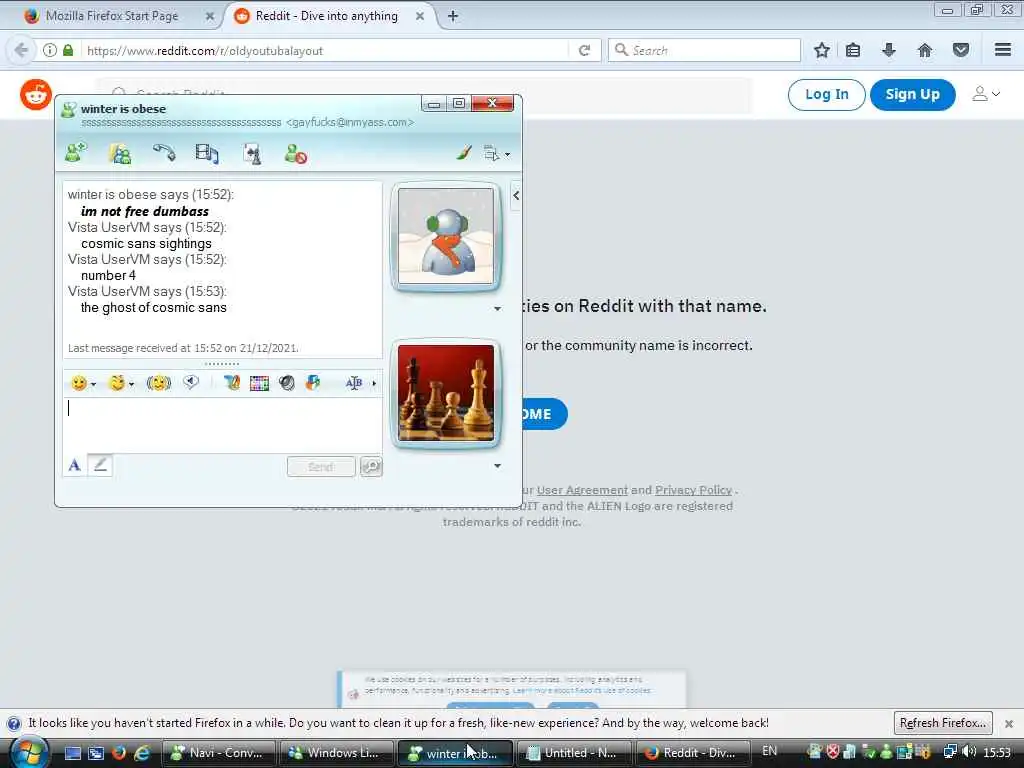Click the taskbar clock showing 15:53
Screen dimensions: 1024x768
997,753
